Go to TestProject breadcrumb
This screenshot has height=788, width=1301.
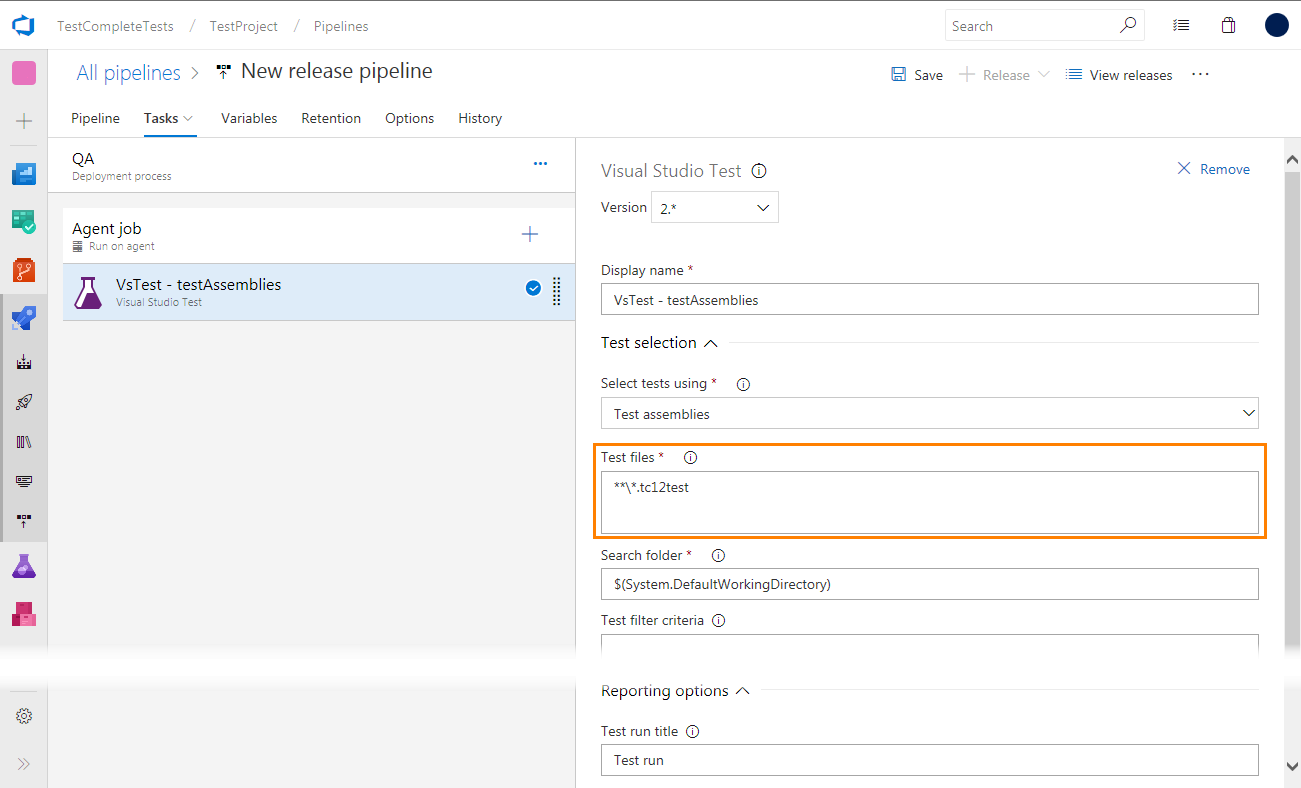(244, 26)
